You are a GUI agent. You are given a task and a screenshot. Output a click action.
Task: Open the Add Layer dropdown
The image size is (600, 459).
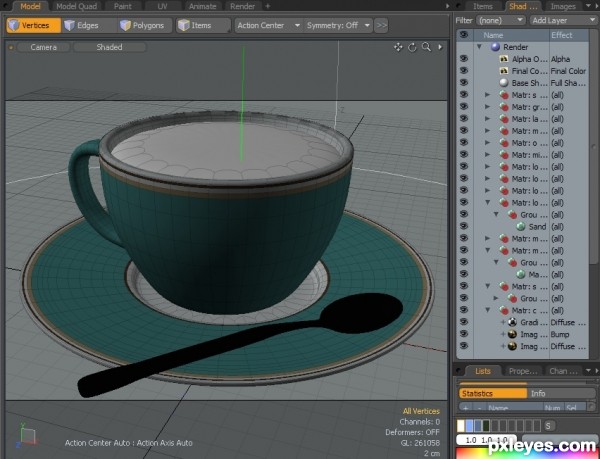563,20
